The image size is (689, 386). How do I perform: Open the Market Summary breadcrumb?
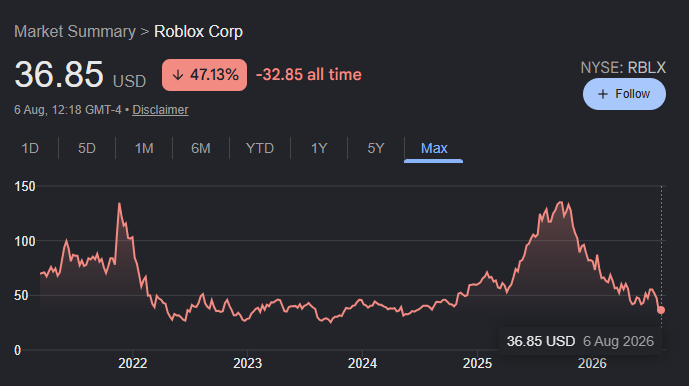[75, 32]
